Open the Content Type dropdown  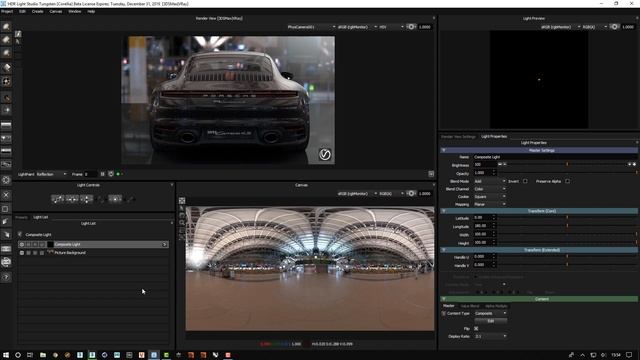coord(491,313)
